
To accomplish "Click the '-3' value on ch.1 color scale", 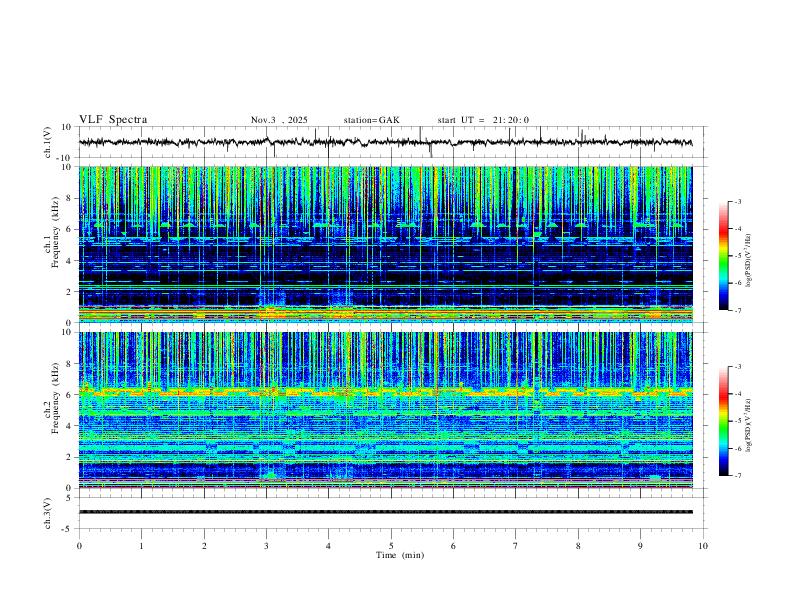I will click(x=737, y=201).
